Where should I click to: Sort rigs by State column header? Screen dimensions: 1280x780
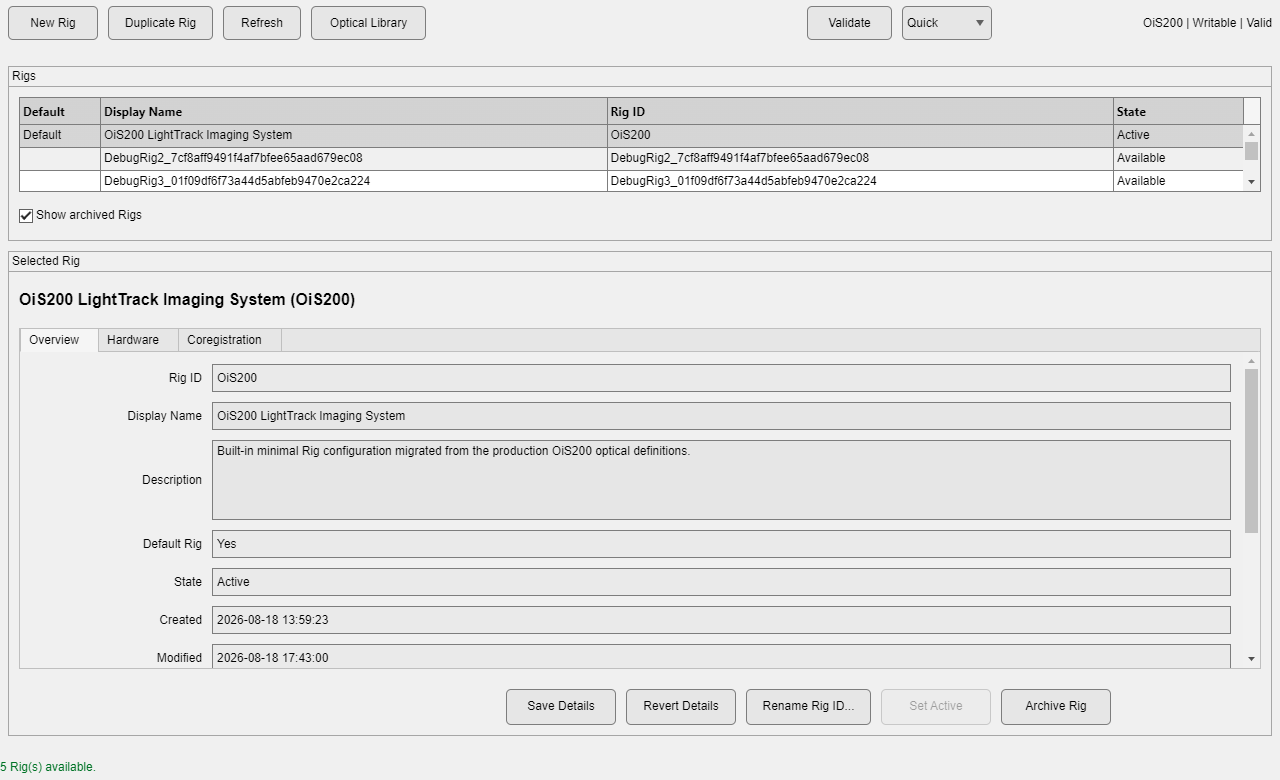coord(1178,112)
